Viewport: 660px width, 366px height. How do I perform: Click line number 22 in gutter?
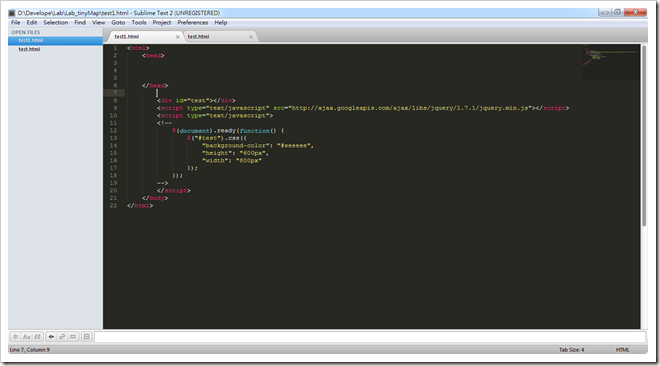coord(113,206)
